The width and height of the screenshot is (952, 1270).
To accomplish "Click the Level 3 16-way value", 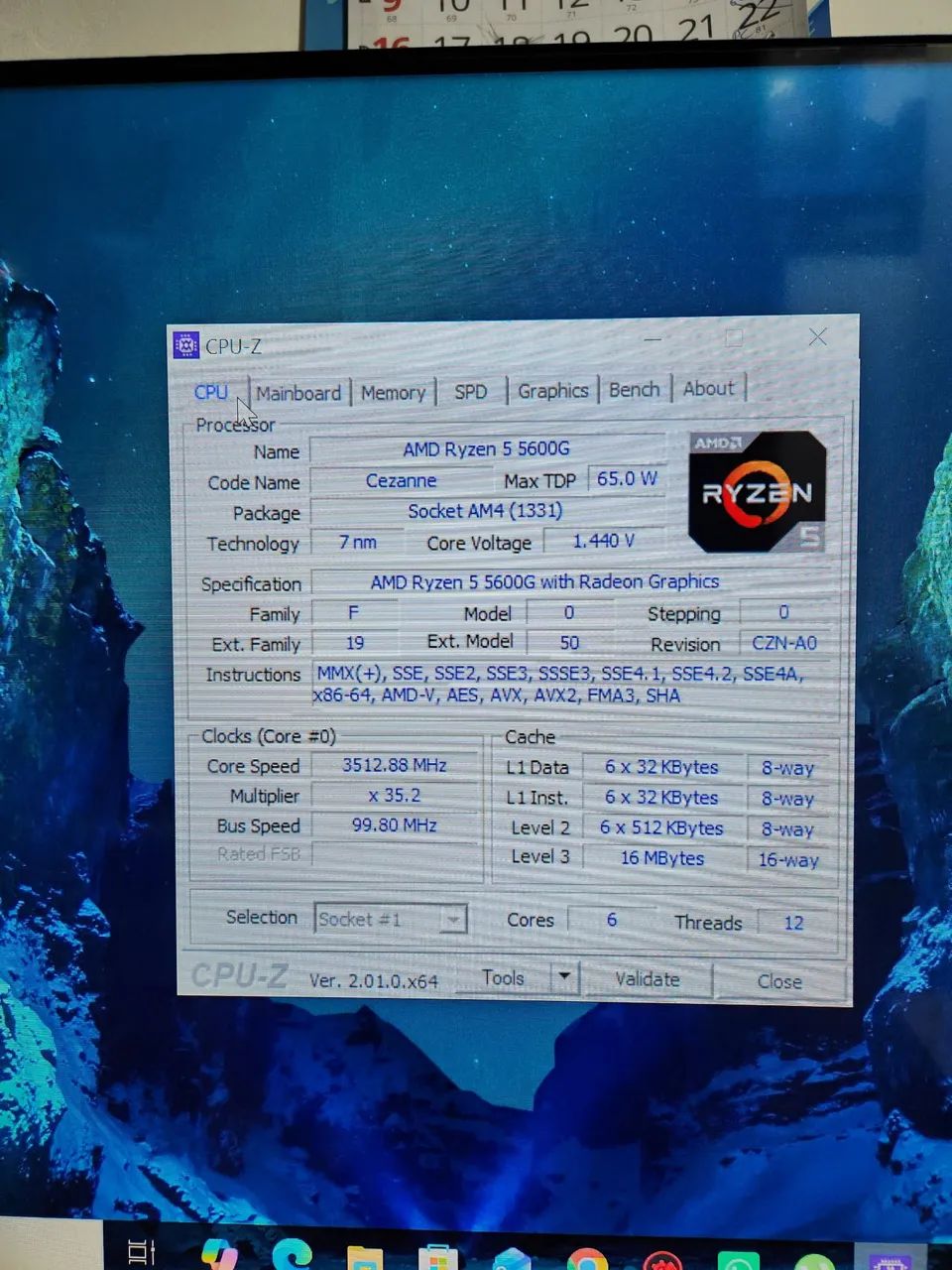I will pyautogui.click(x=788, y=860).
